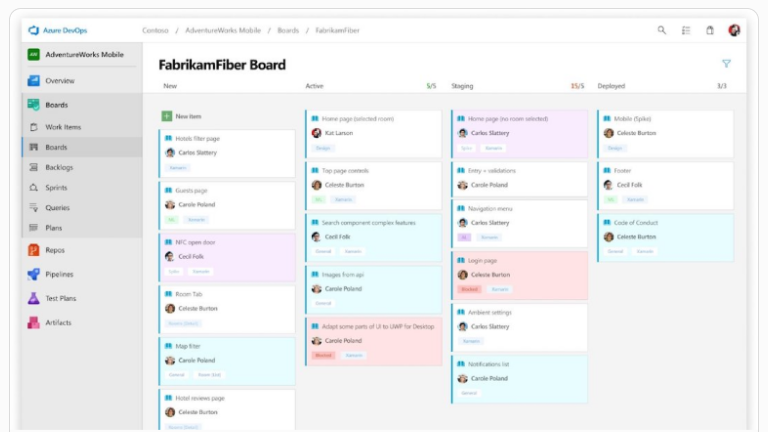The width and height of the screenshot is (768, 432).
Task: Open the user profile avatar in header
Action: [734, 30]
